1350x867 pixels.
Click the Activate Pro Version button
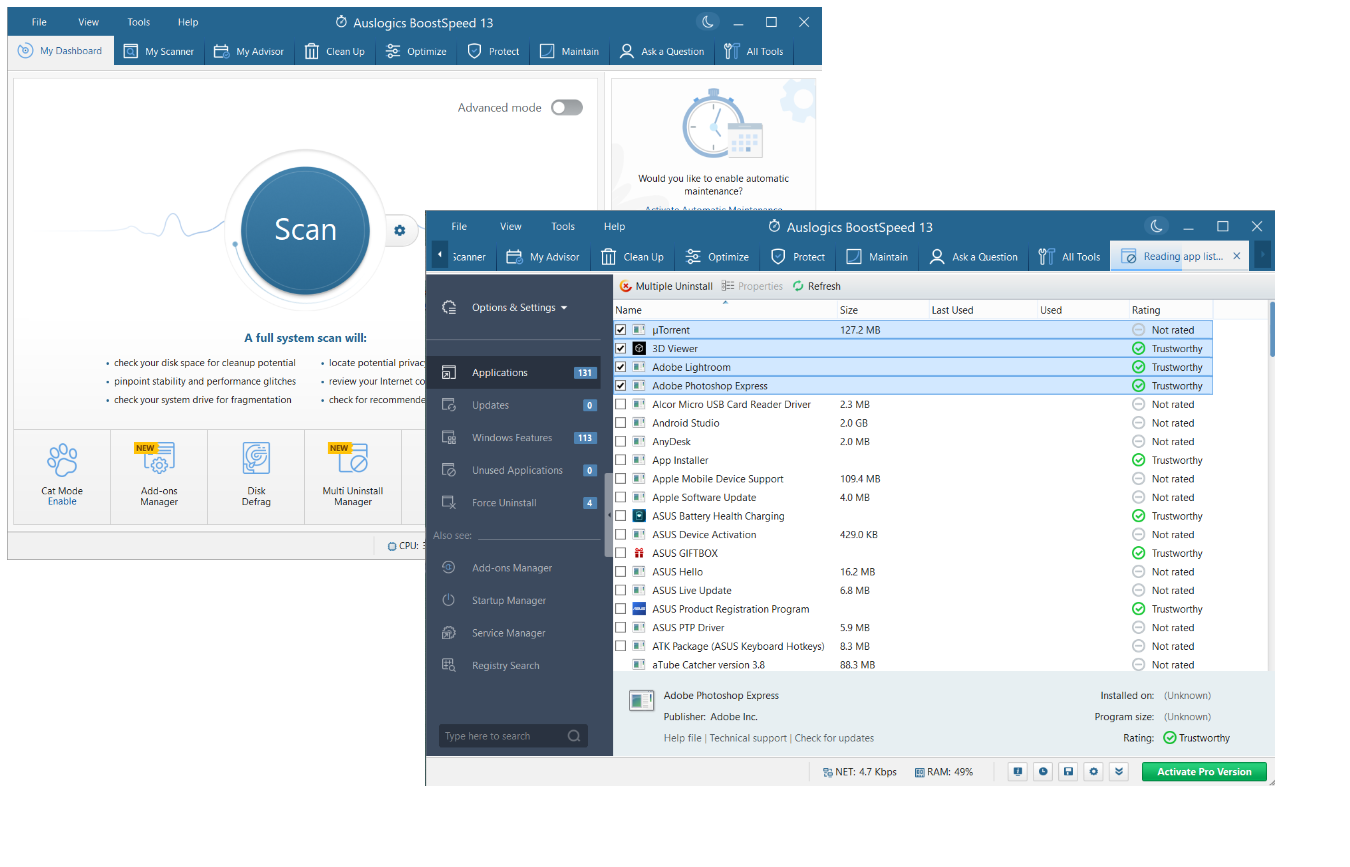coord(1204,772)
